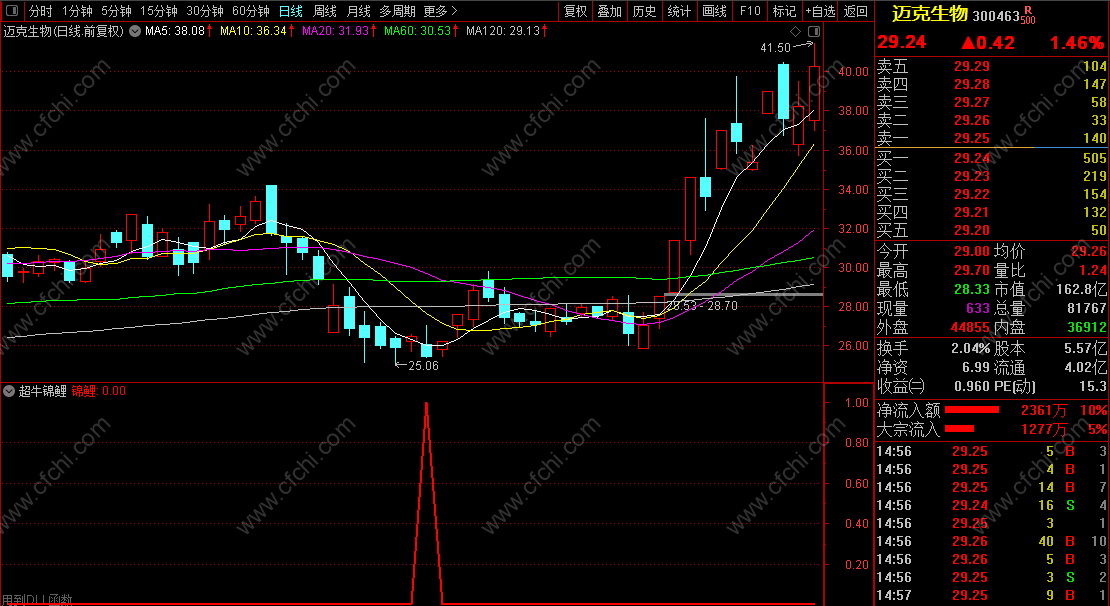
Task: Toggle the left sidebar panel icon
Action: (x=12, y=11)
